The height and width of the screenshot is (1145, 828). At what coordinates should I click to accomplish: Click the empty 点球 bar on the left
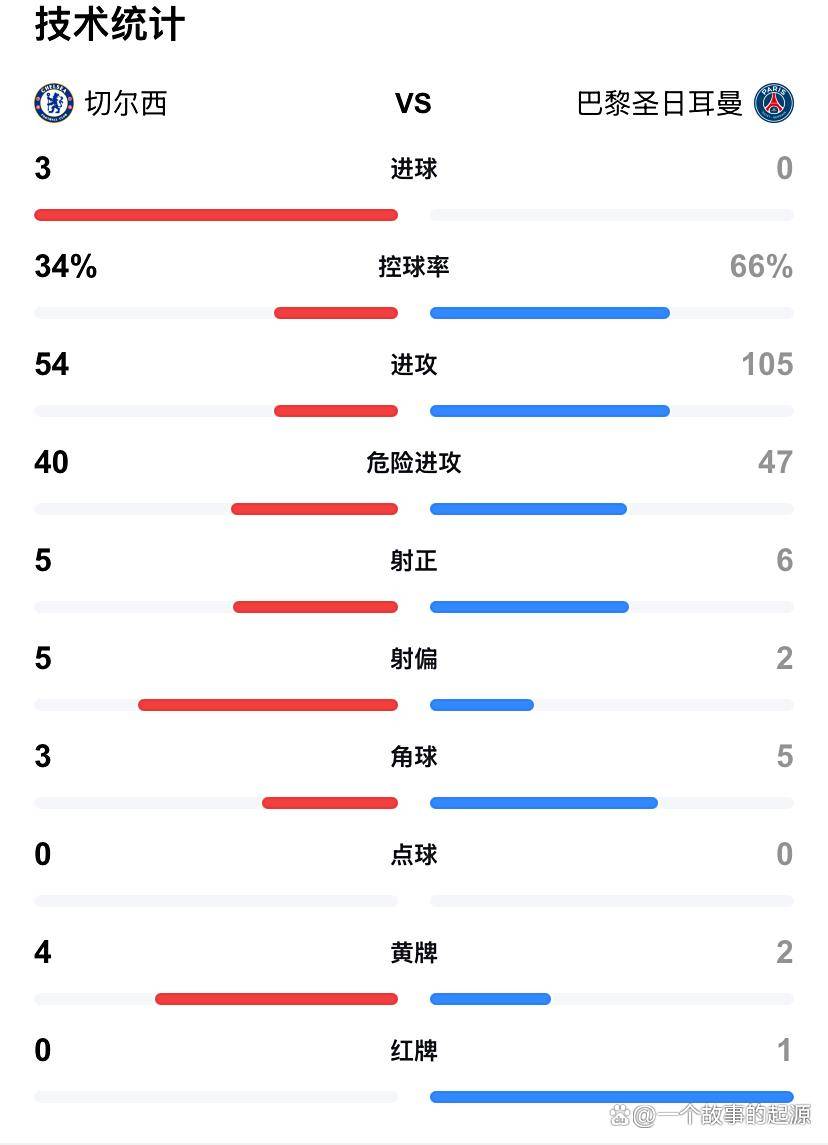(216, 900)
